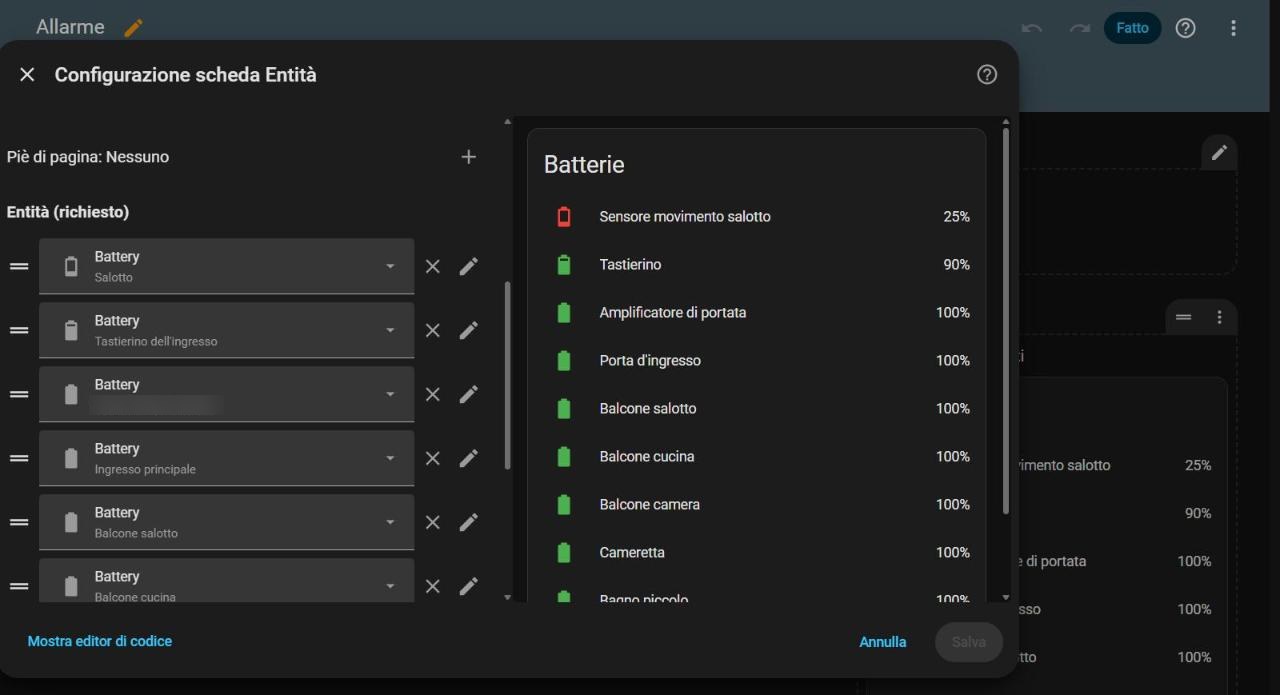Open the Balcone salotto entity dropdown

390,522
